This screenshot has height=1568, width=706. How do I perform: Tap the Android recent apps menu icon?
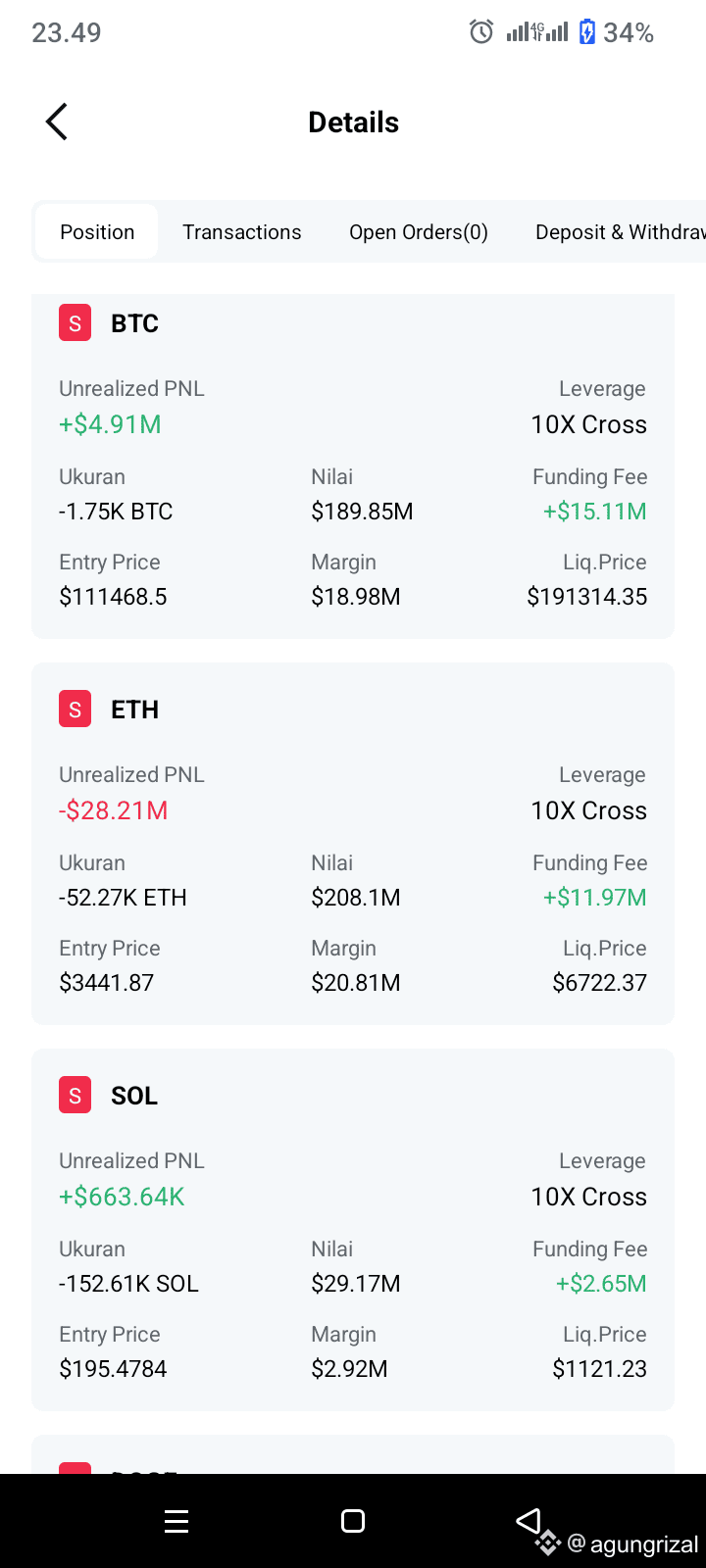176,1521
